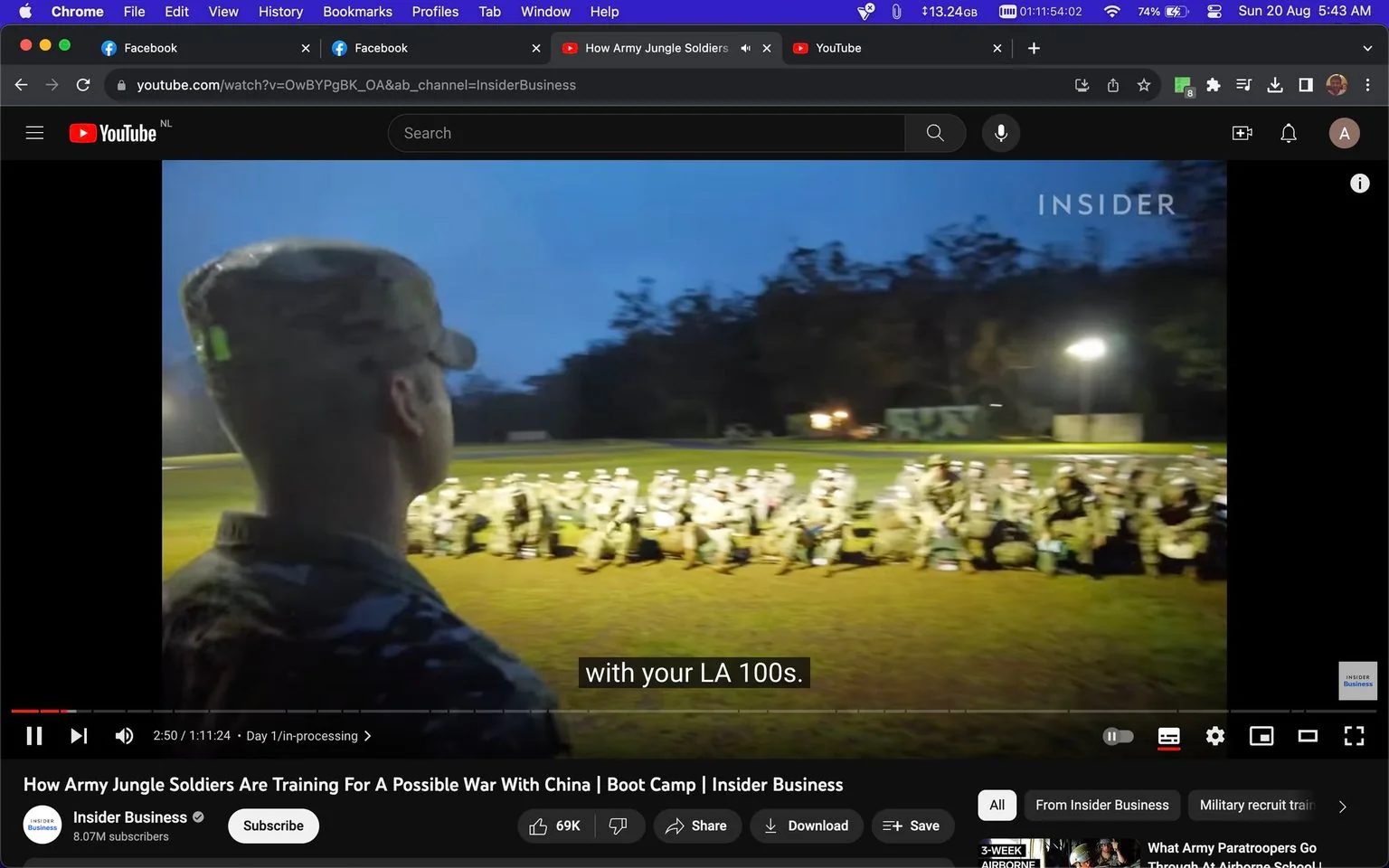Image resolution: width=1389 pixels, height=868 pixels.
Task: Show more filter chips with right chevron
Action: coord(1342,806)
